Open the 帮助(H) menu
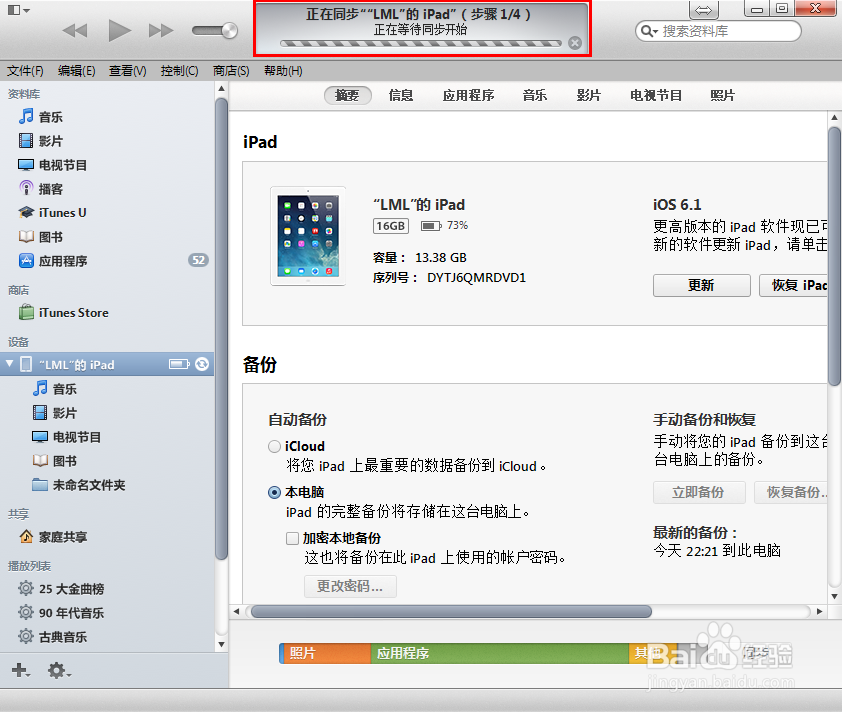This screenshot has height=712, width=842. click(x=283, y=71)
